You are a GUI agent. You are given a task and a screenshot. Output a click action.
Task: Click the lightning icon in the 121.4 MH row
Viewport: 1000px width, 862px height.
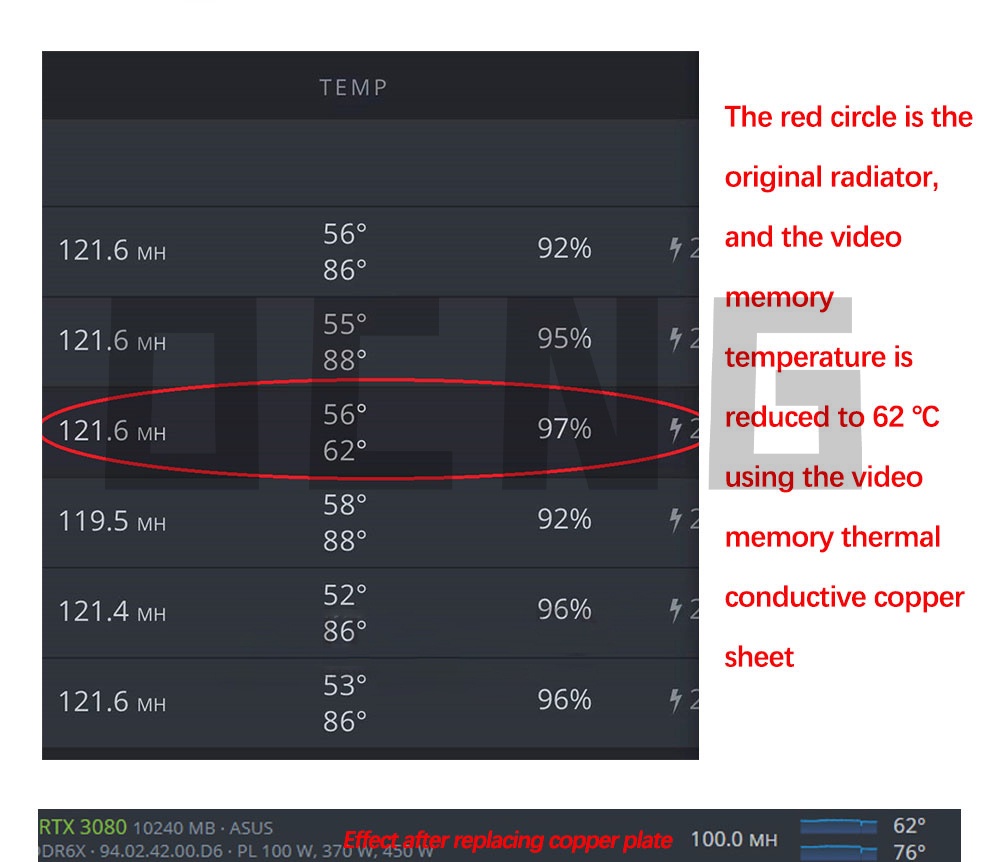pyautogui.click(x=676, y=610)
